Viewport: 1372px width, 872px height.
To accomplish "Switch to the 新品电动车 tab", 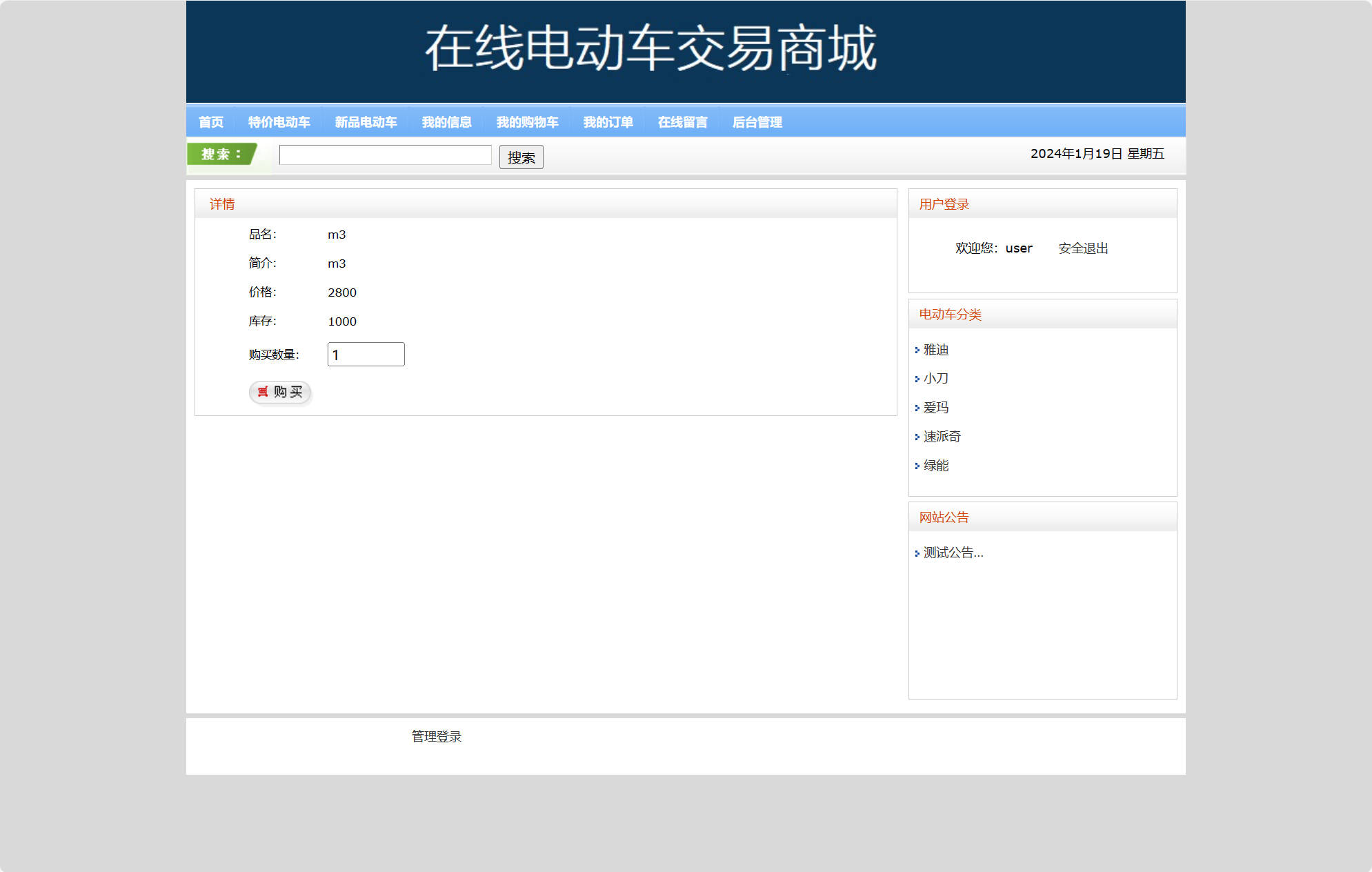I will tap(366, 122).
